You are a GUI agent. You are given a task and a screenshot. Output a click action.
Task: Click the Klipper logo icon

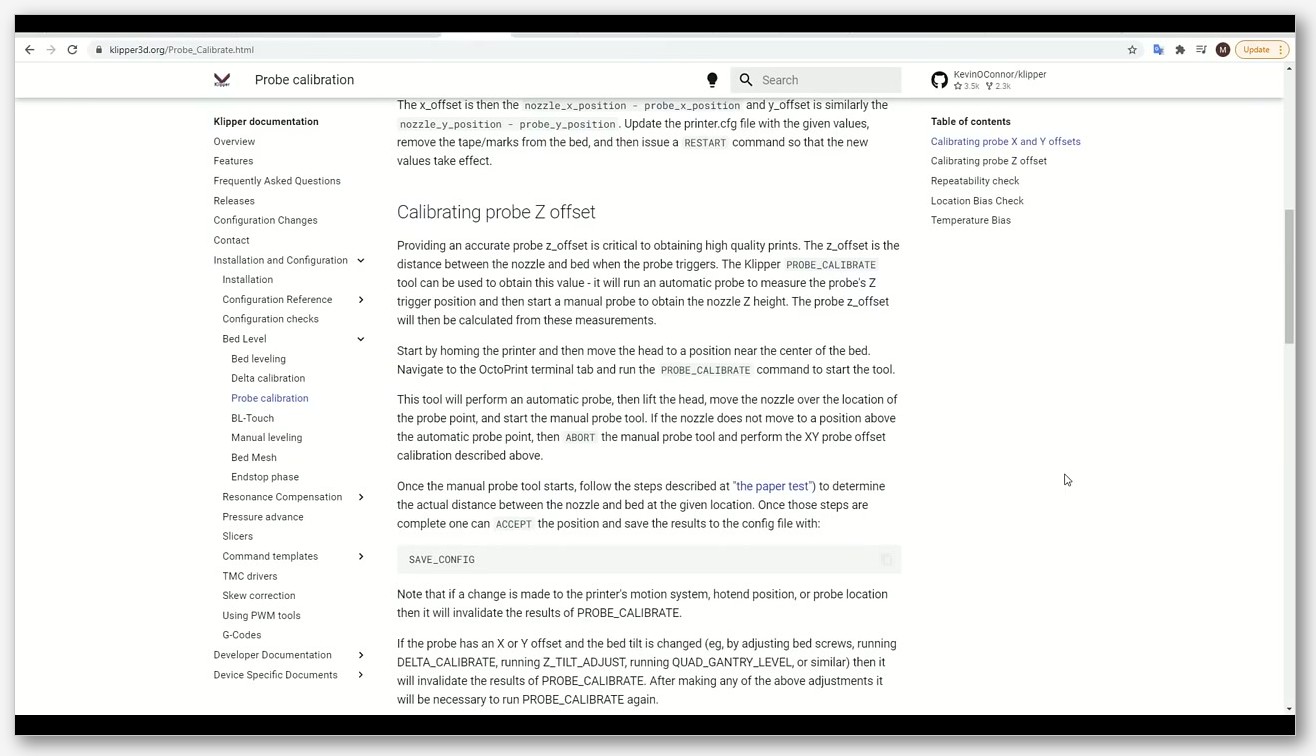[x=222, y=80]
